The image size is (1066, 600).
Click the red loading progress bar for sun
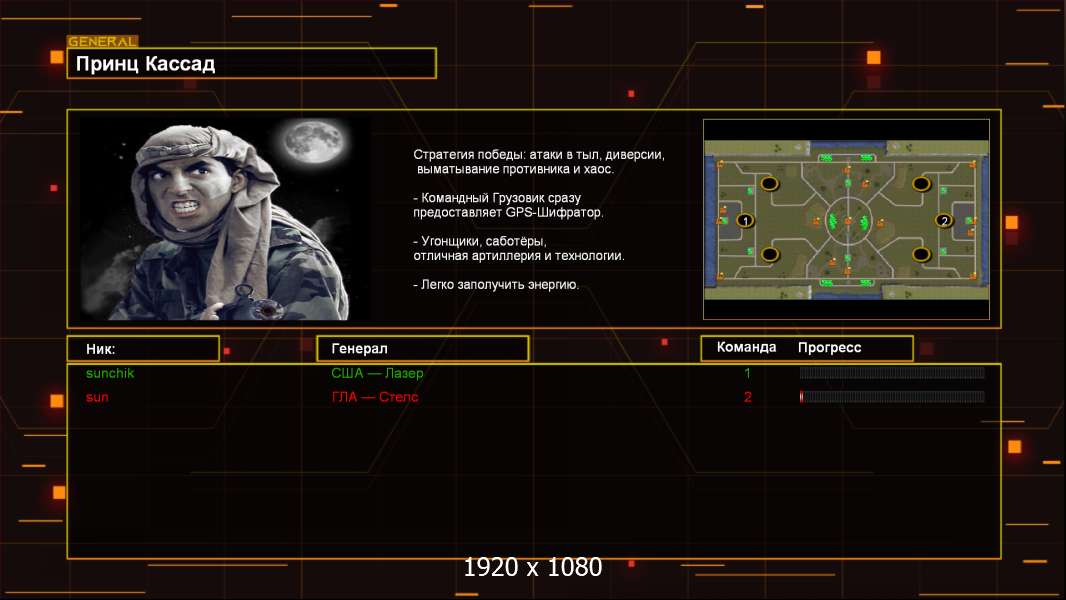[892, 397]
